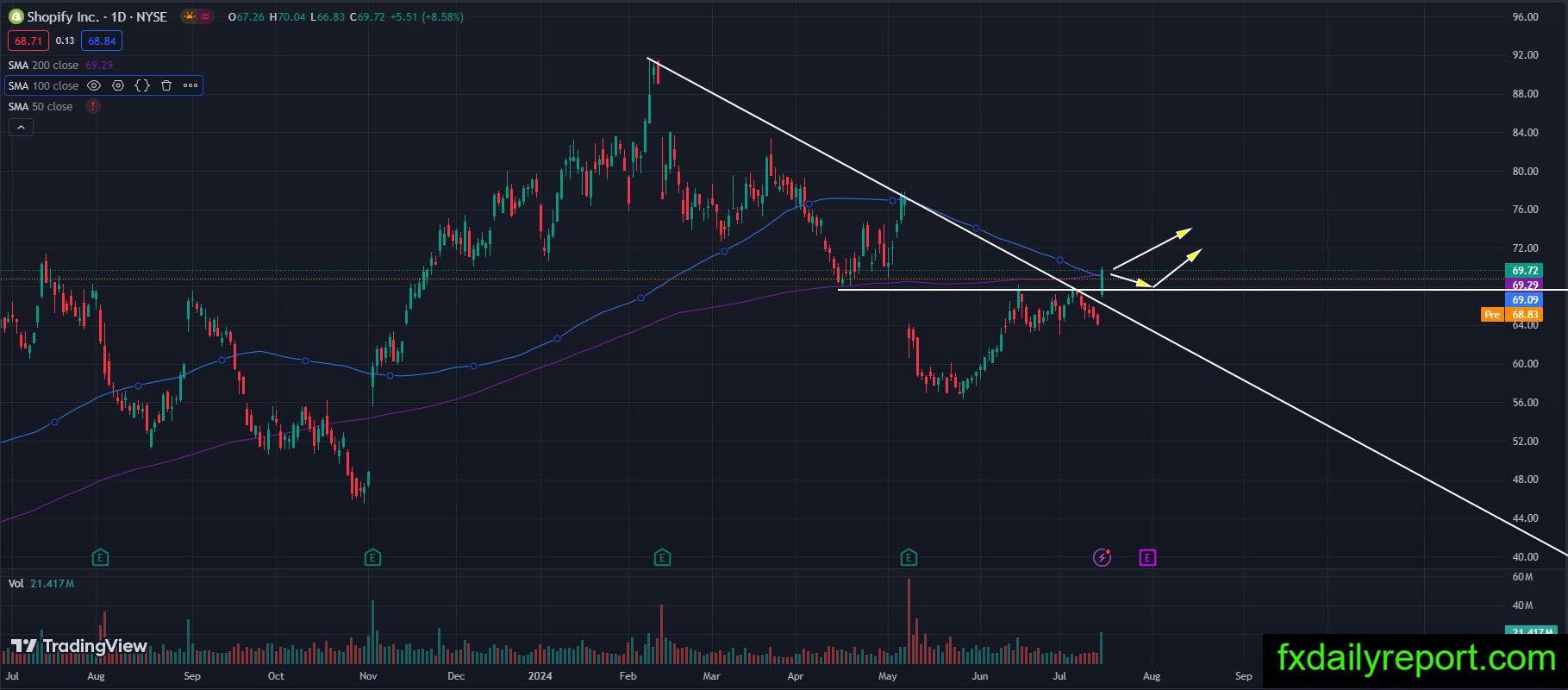
Task: Click the 40M volume axis label
Action: tap(1522, 606)
